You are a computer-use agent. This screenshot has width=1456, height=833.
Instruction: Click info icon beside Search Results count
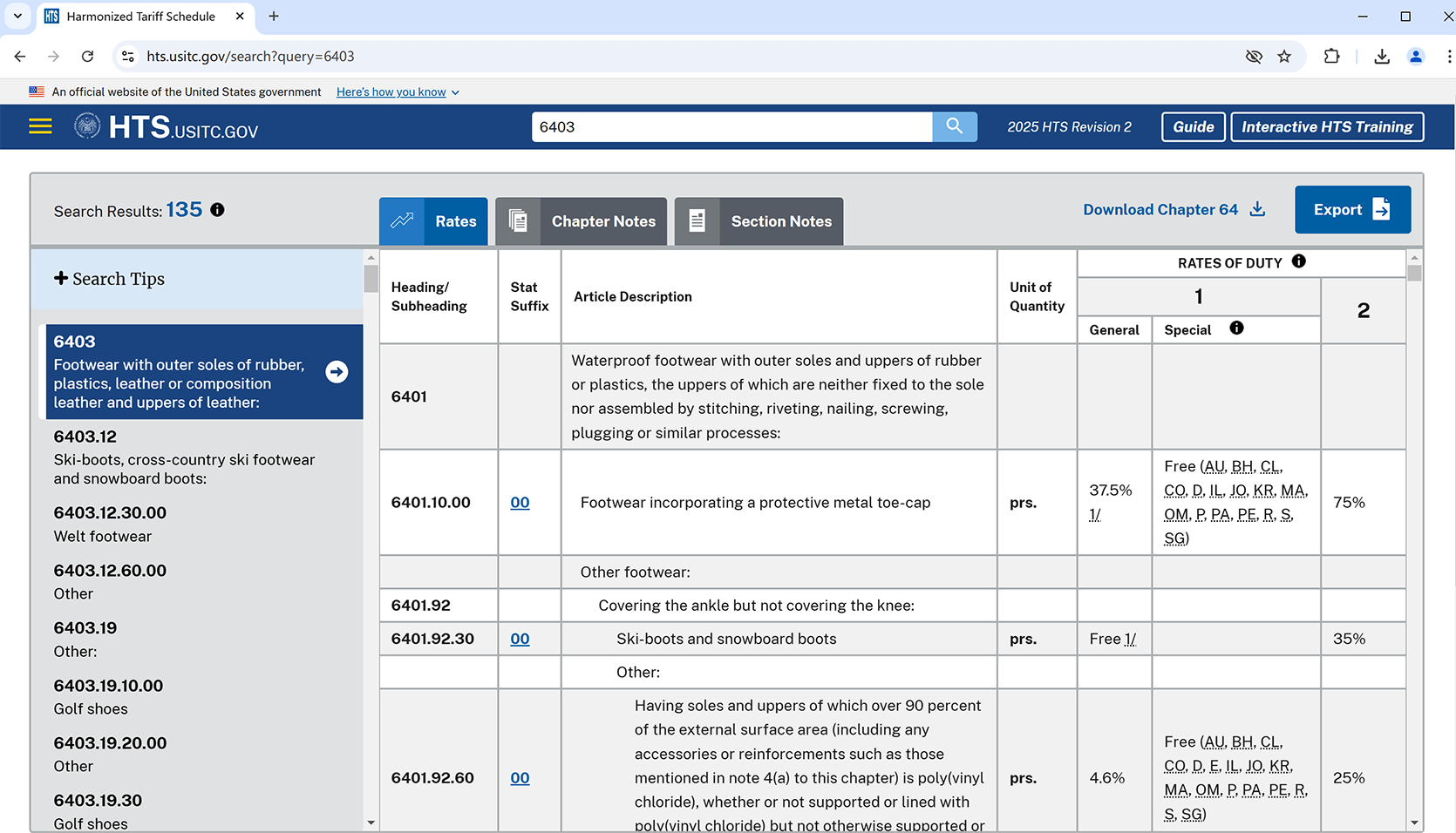(218, 210)
